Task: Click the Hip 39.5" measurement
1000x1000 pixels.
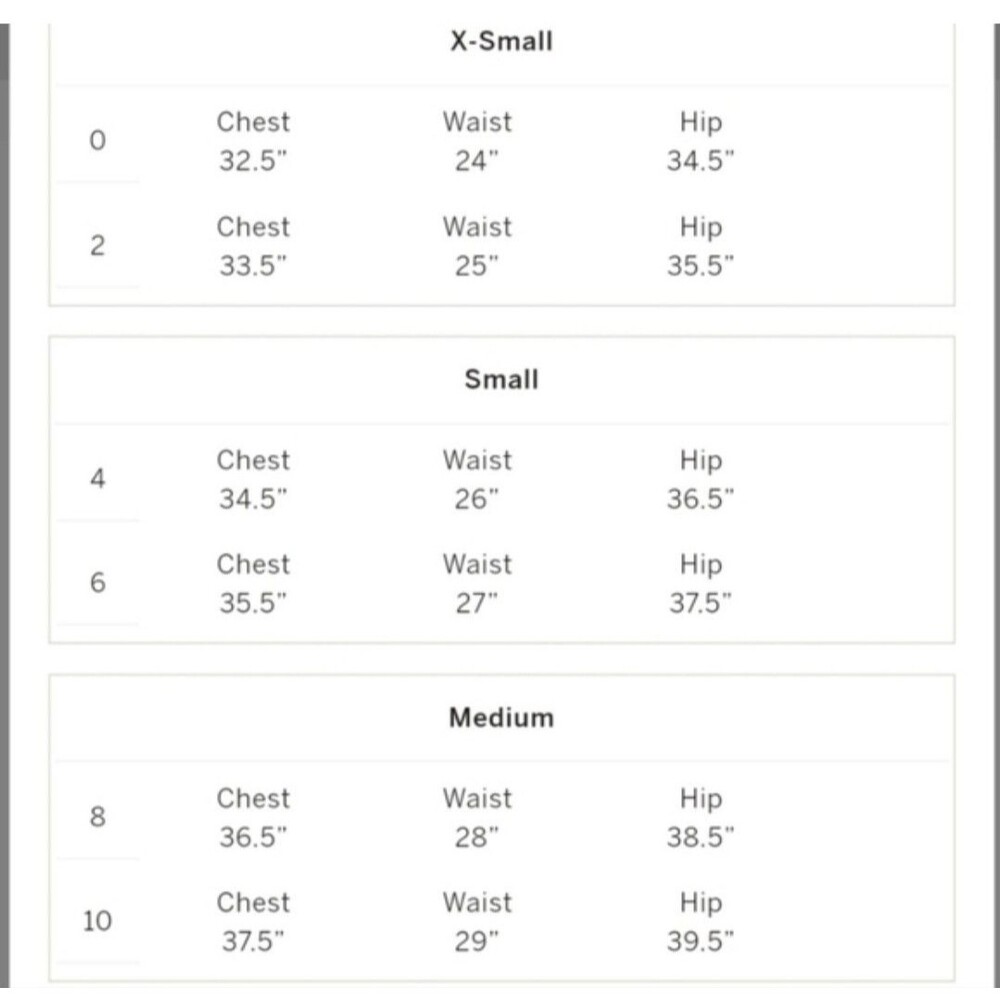Action: (700, 922)
